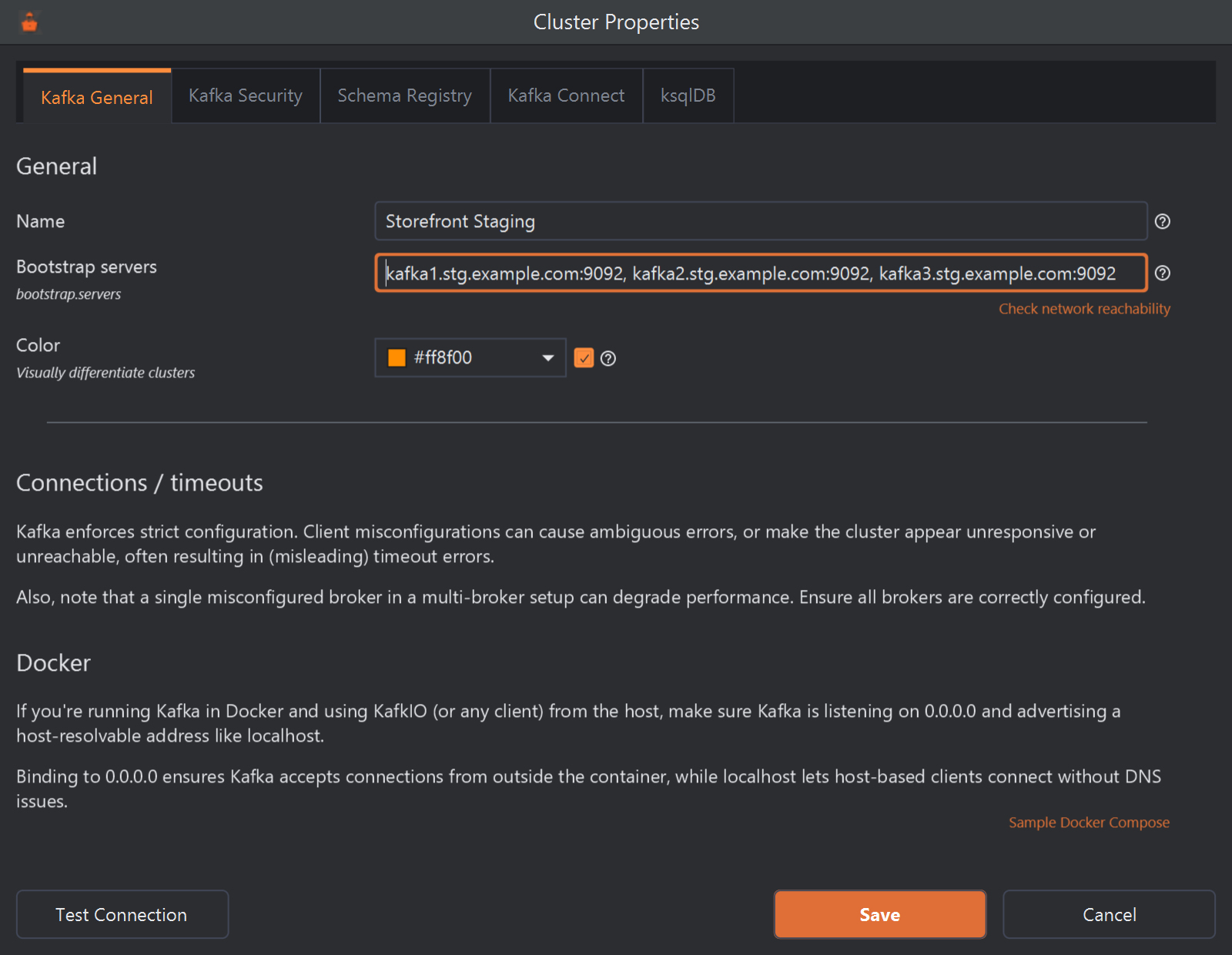Click the 'General' section heading

56,166
